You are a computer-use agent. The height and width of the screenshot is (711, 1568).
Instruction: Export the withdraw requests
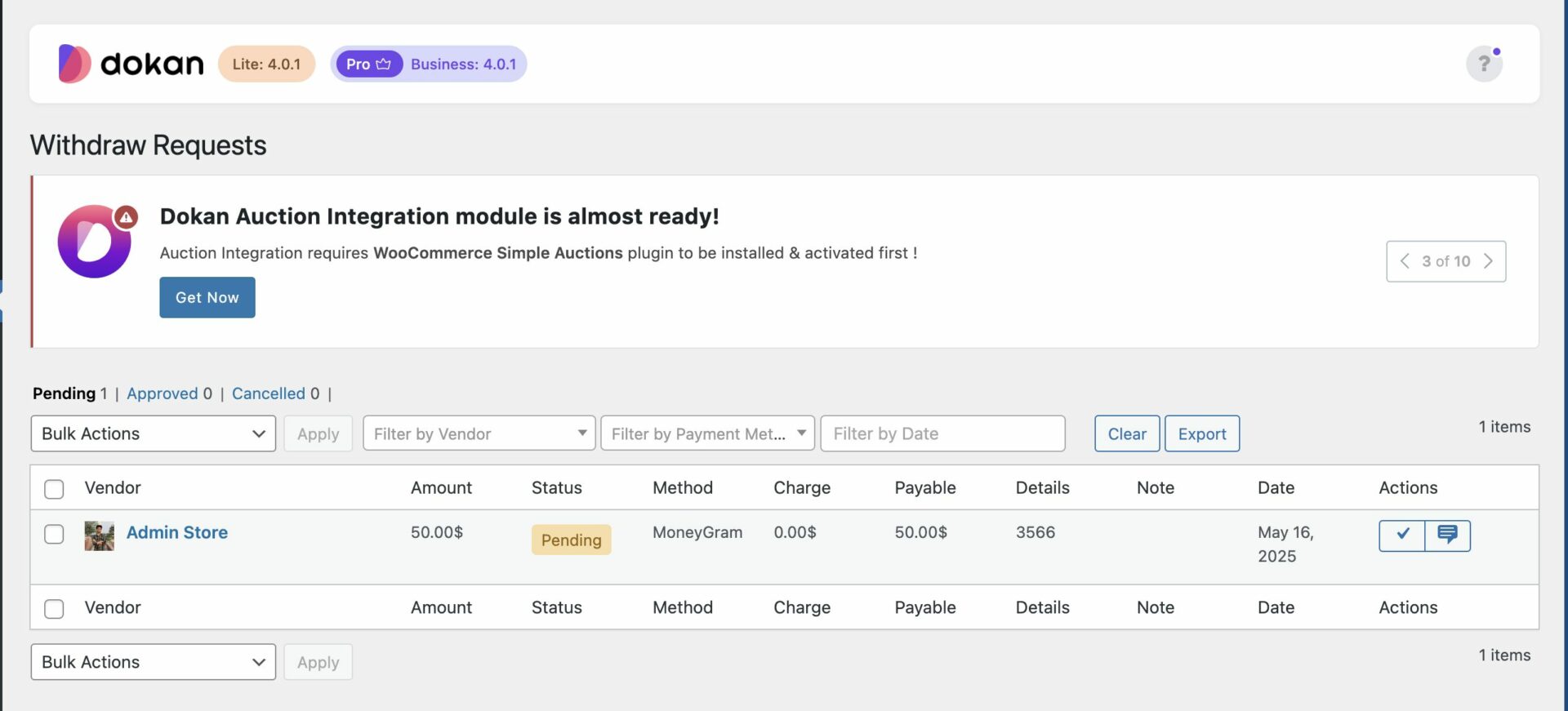(x=1202, y=433)
